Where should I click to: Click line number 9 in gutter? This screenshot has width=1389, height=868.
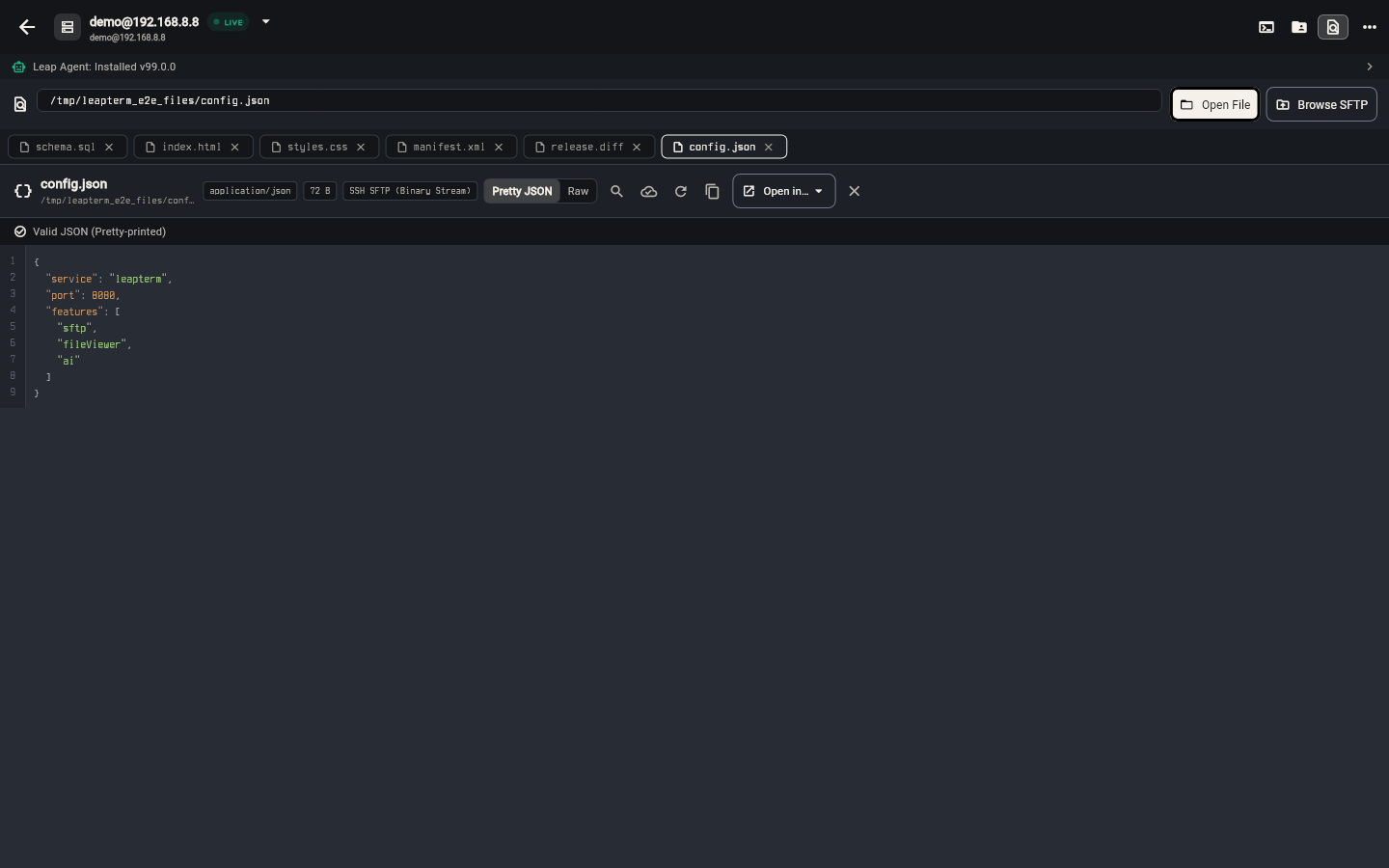(x=13, y=392)
